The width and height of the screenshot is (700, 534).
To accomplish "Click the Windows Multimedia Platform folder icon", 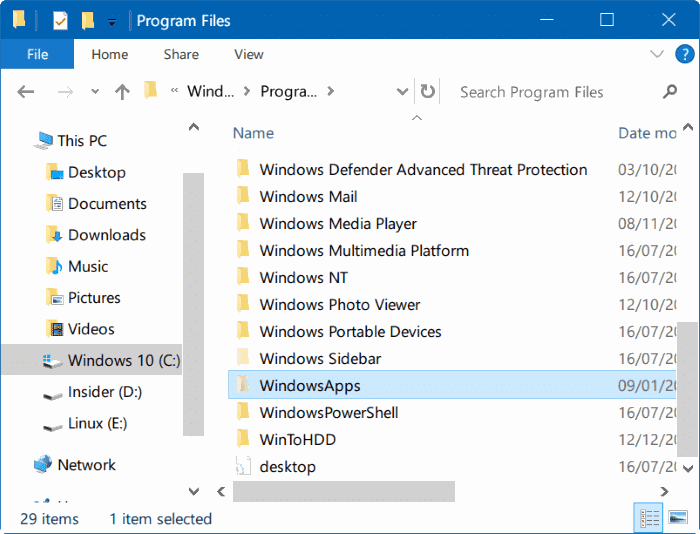I will [x=243, y=250].
